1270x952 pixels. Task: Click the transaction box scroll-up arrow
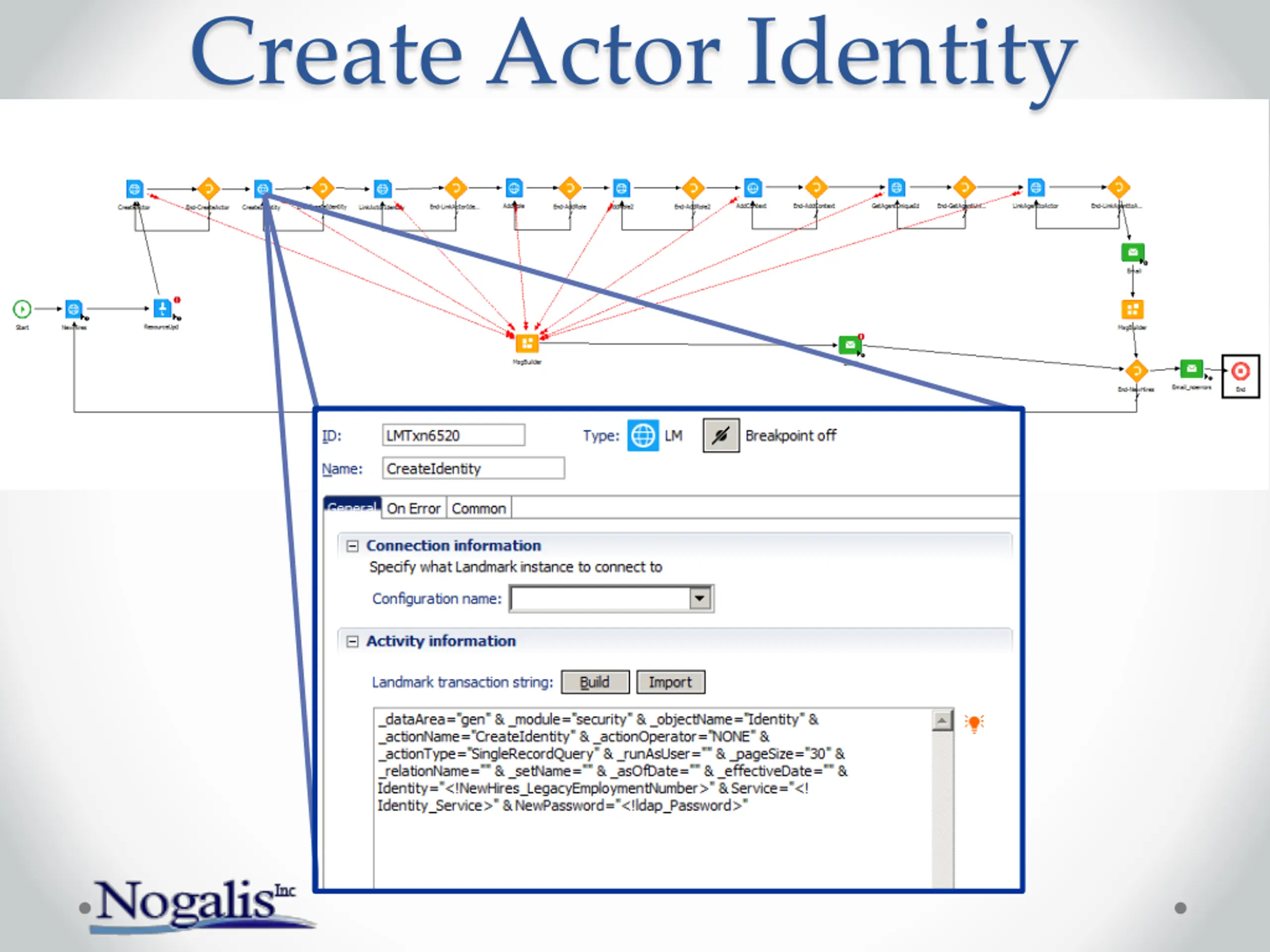pos(942,720)
